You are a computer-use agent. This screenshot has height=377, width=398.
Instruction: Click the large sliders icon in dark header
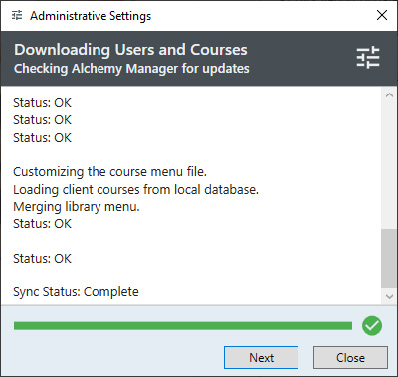[368, 57]
